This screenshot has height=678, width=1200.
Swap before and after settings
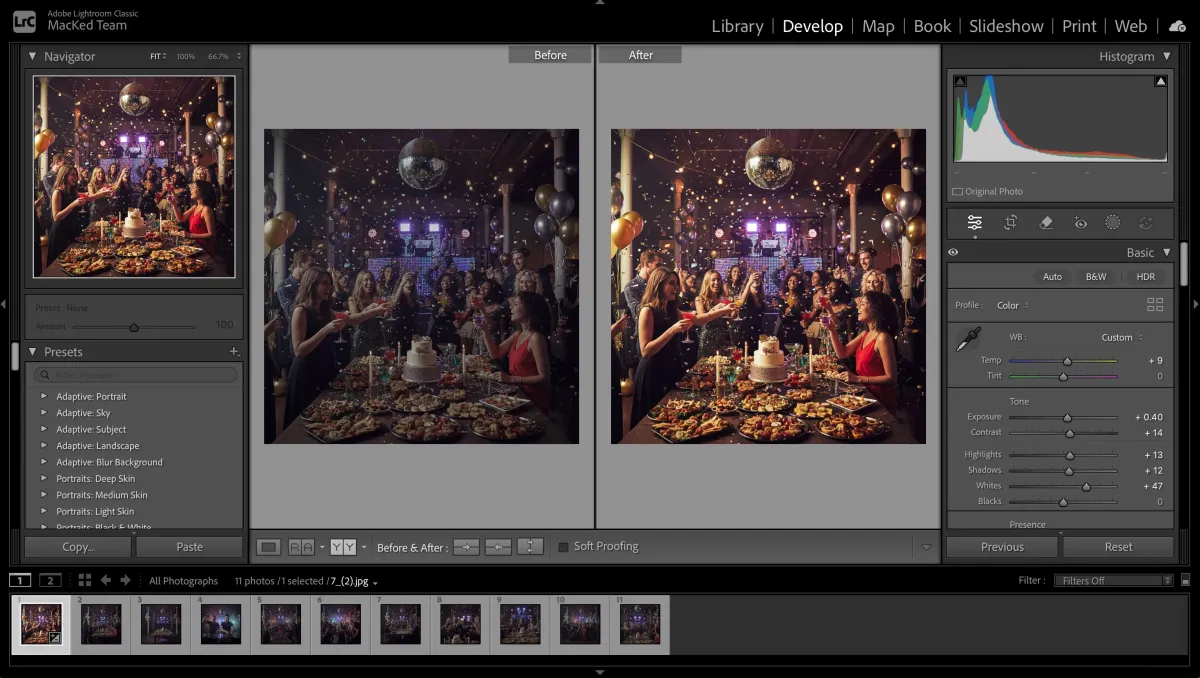point(530,547)
